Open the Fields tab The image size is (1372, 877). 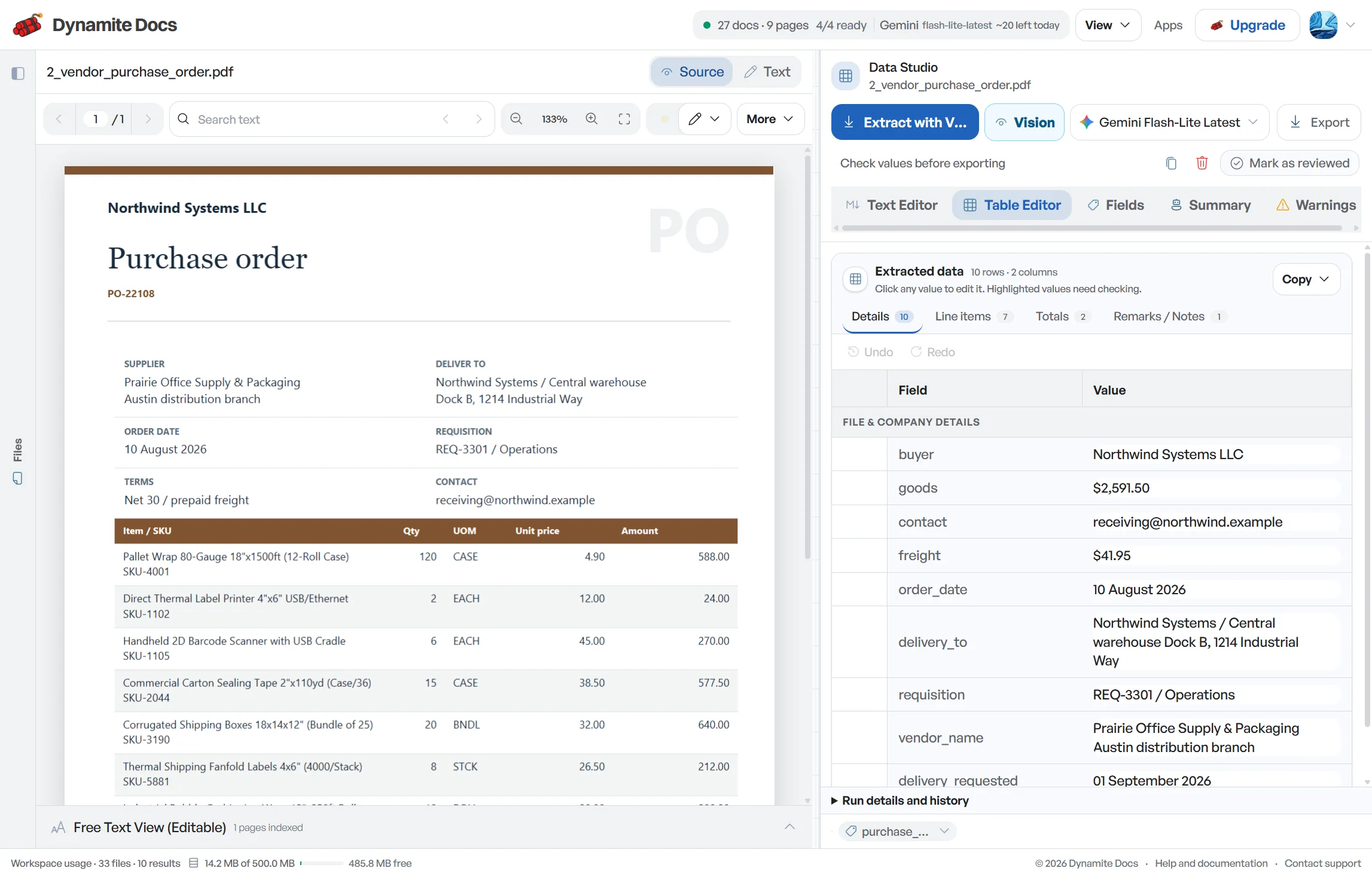1115,205
